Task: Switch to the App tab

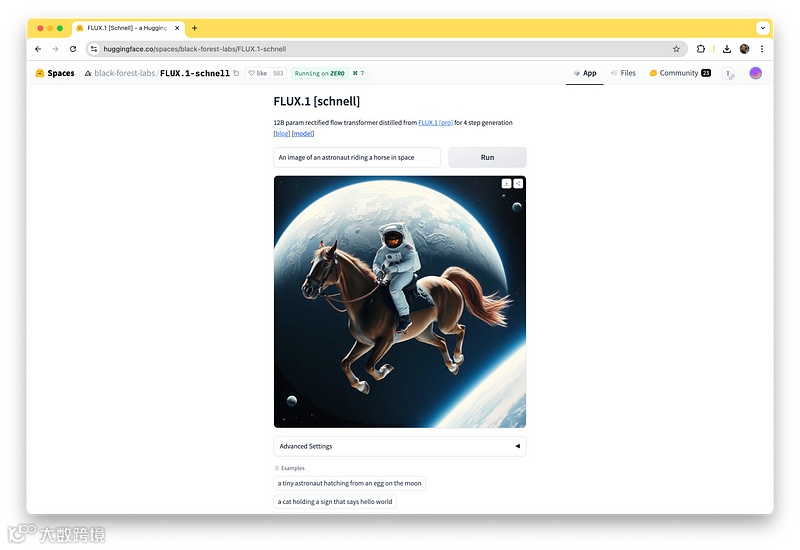Action: point(585,73)
